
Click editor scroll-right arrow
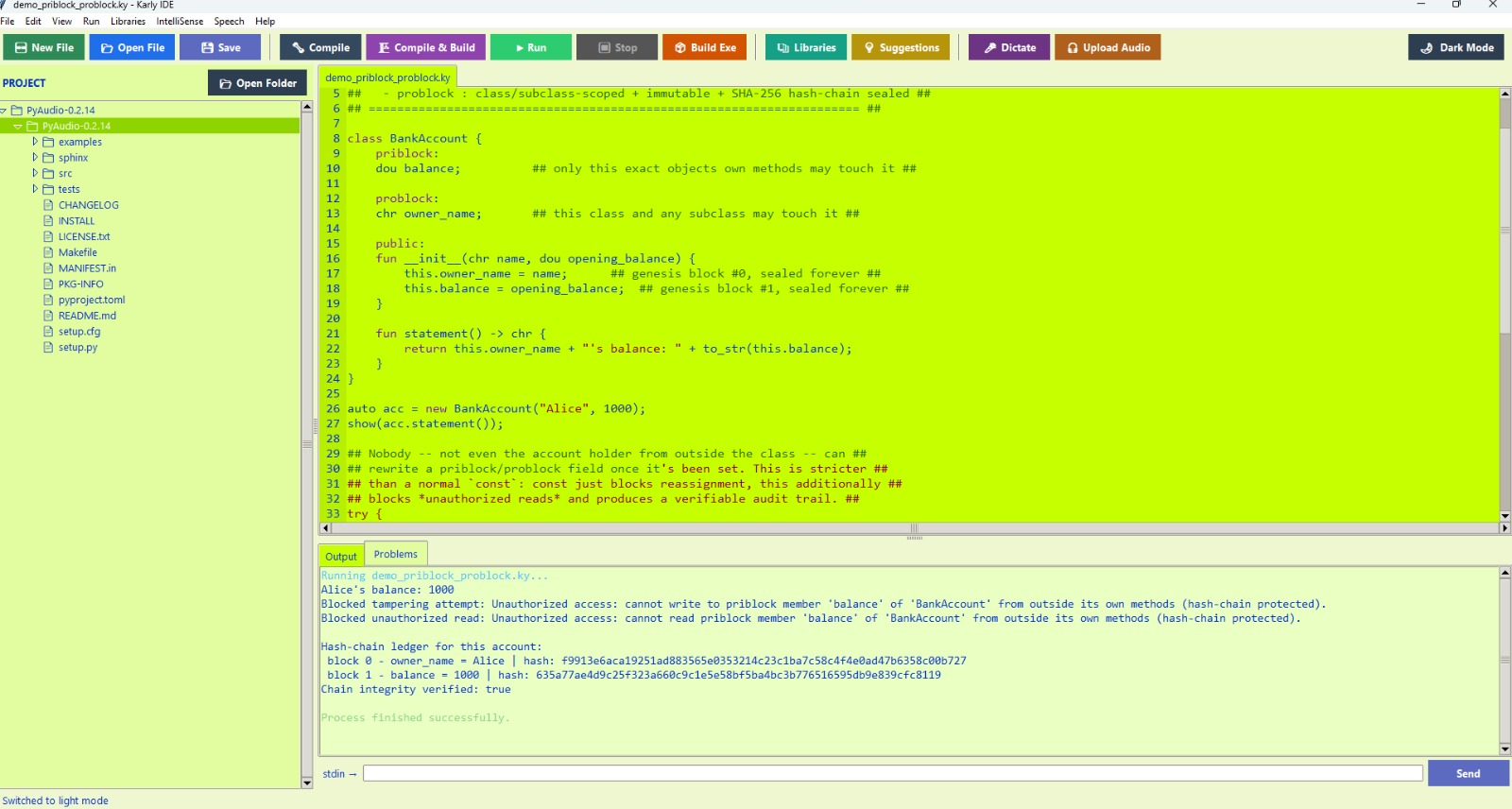point(1504,528)
